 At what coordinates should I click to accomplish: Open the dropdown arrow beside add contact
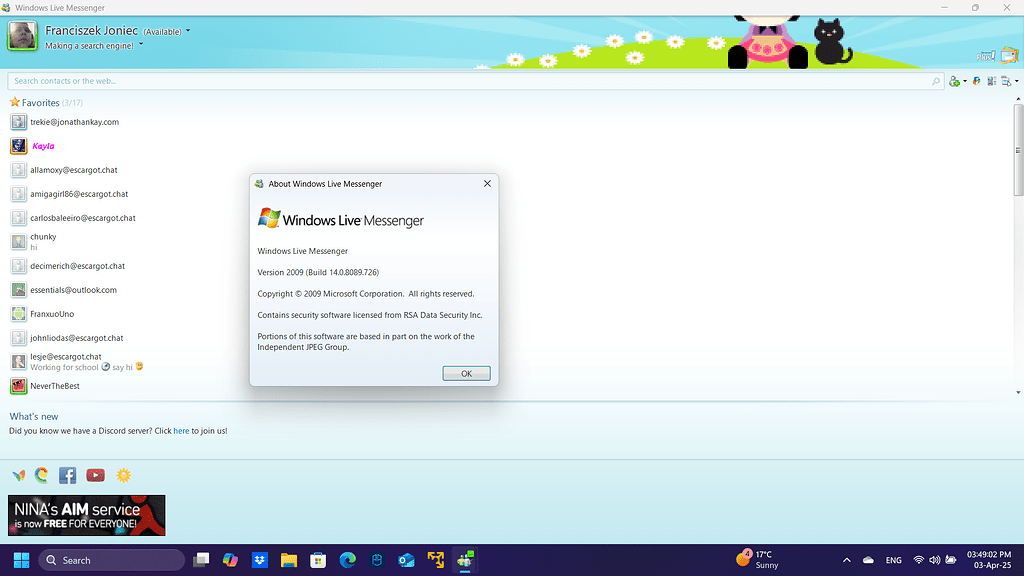(x=966, y=81)
